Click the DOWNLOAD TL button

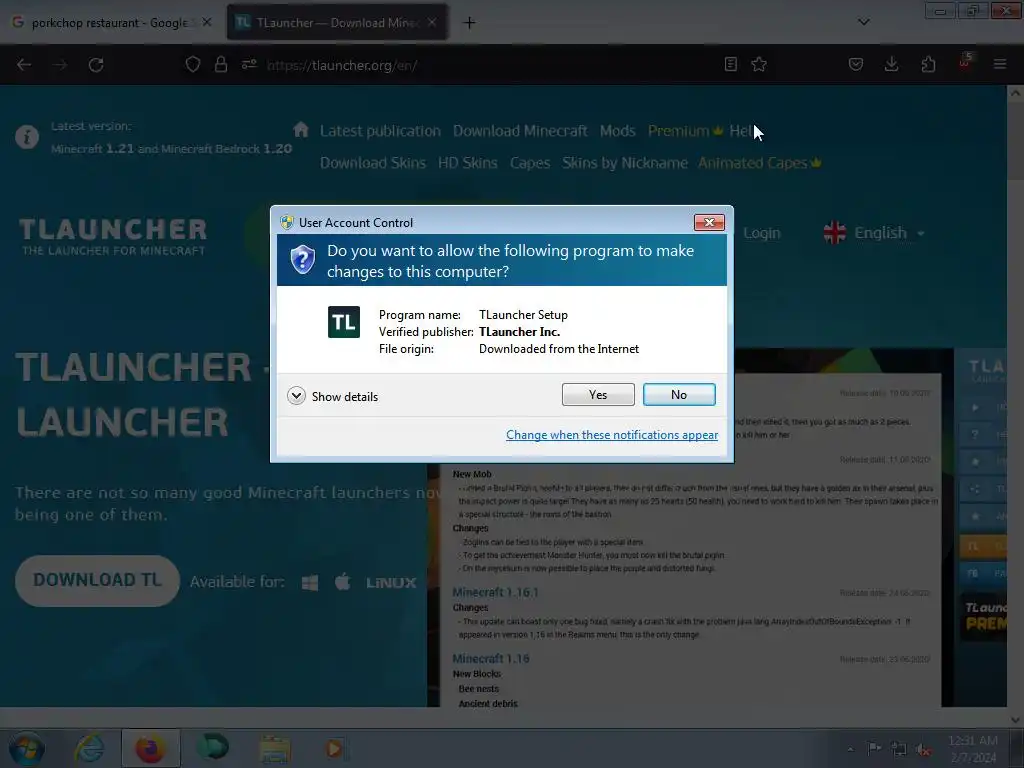click(x=97, y=580)
